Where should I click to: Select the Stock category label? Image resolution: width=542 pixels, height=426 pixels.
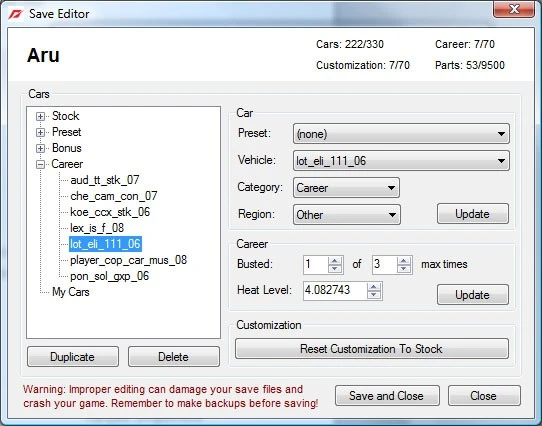pos(66,116)
